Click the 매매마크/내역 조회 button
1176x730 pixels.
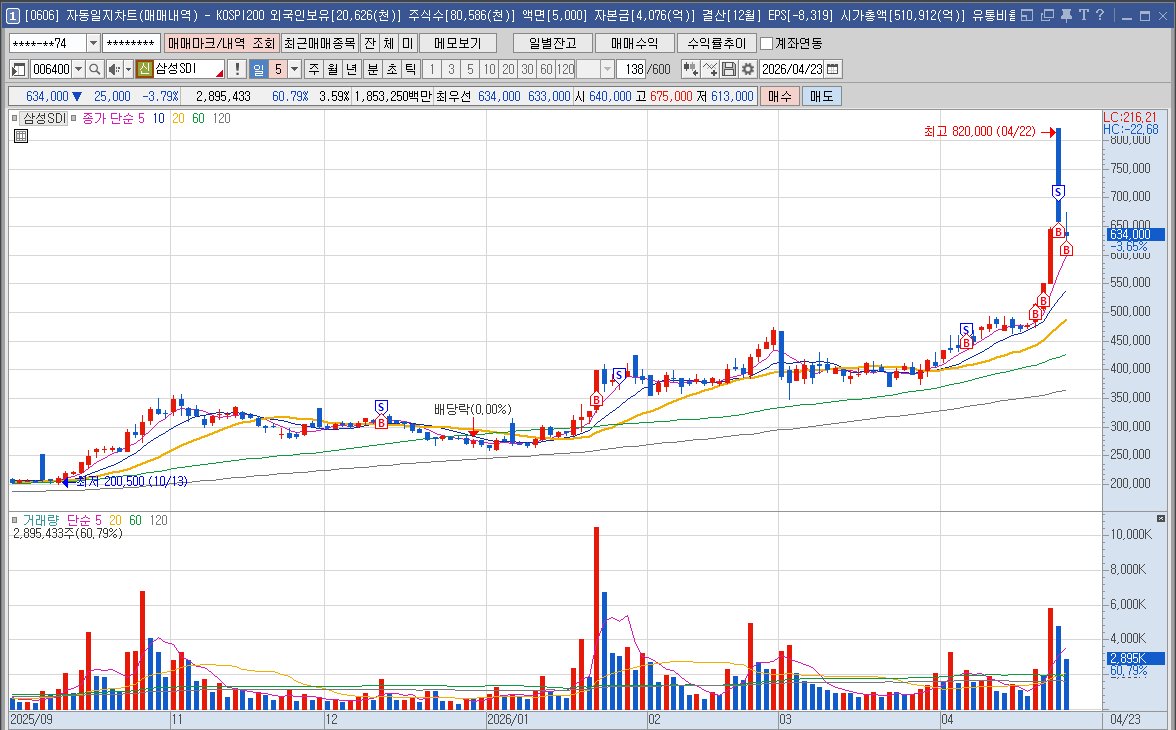point(220,43)
